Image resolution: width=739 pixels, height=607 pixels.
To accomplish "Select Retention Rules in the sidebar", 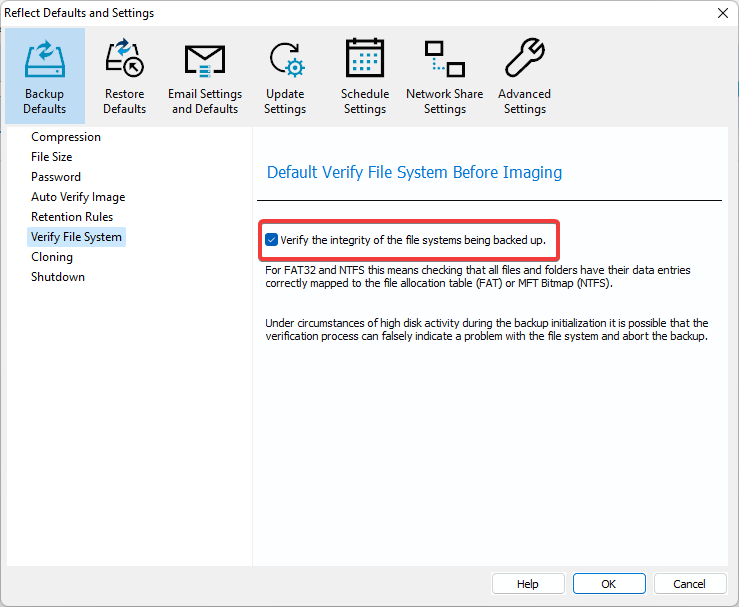I will click(x=72, y=217).
